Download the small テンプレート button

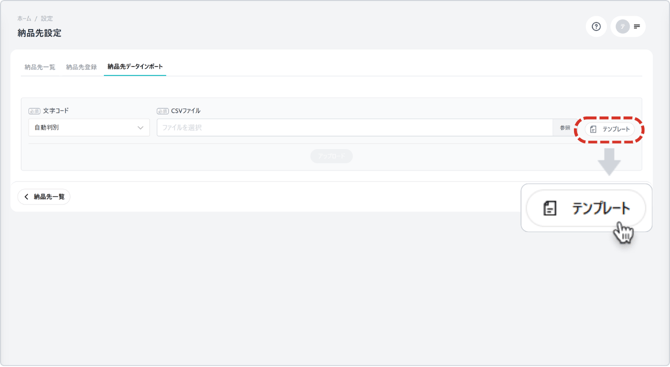609,129
